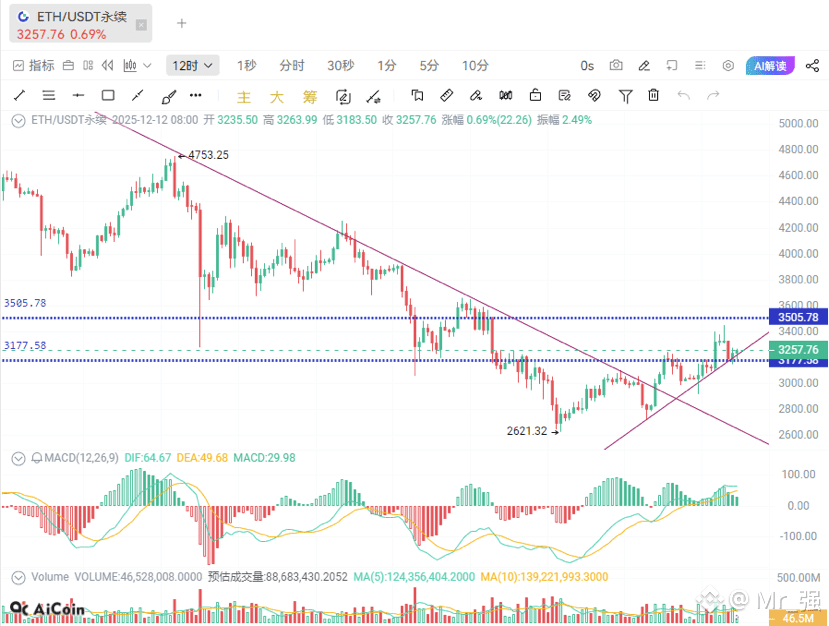This screenshot has height=626, width=829.
Task: Close the ETH/USDT永续 tab
Action: 141,25
